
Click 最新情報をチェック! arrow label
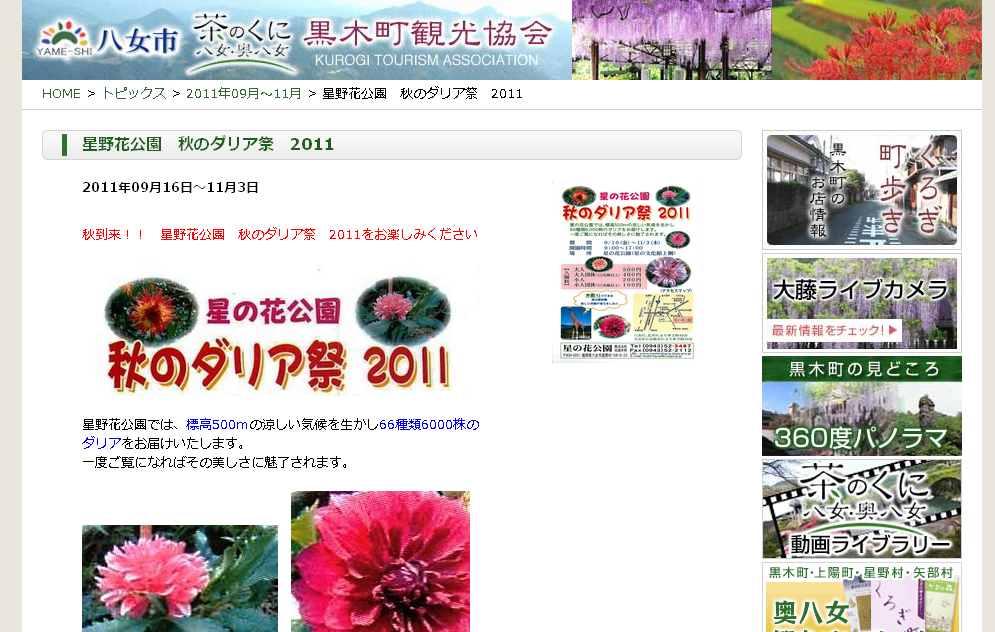tap(834, 330)
